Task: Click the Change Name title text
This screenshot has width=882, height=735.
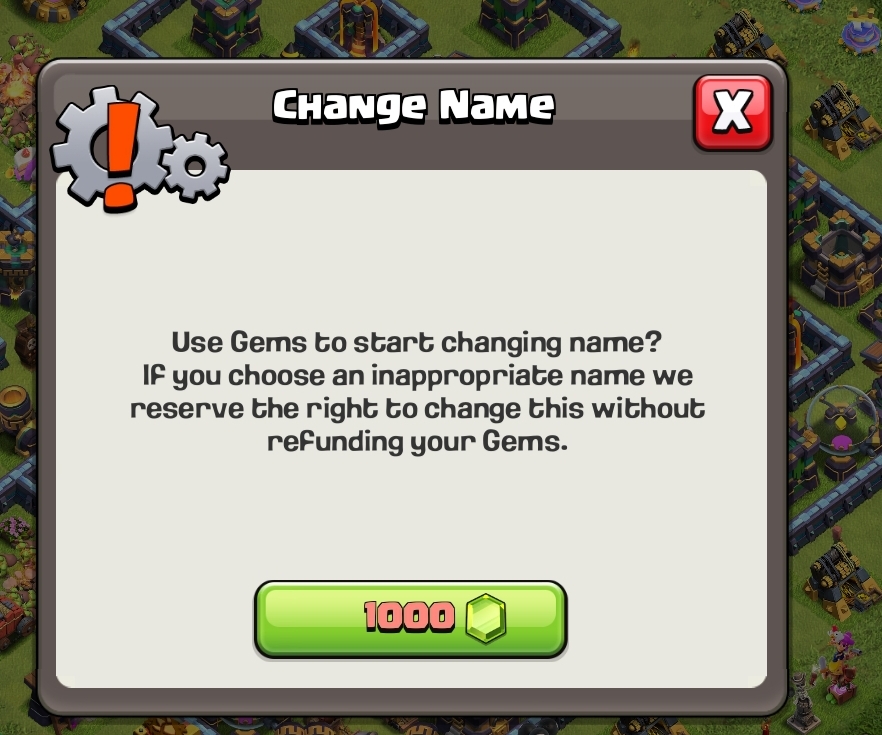Action: [x=414, y=106]
